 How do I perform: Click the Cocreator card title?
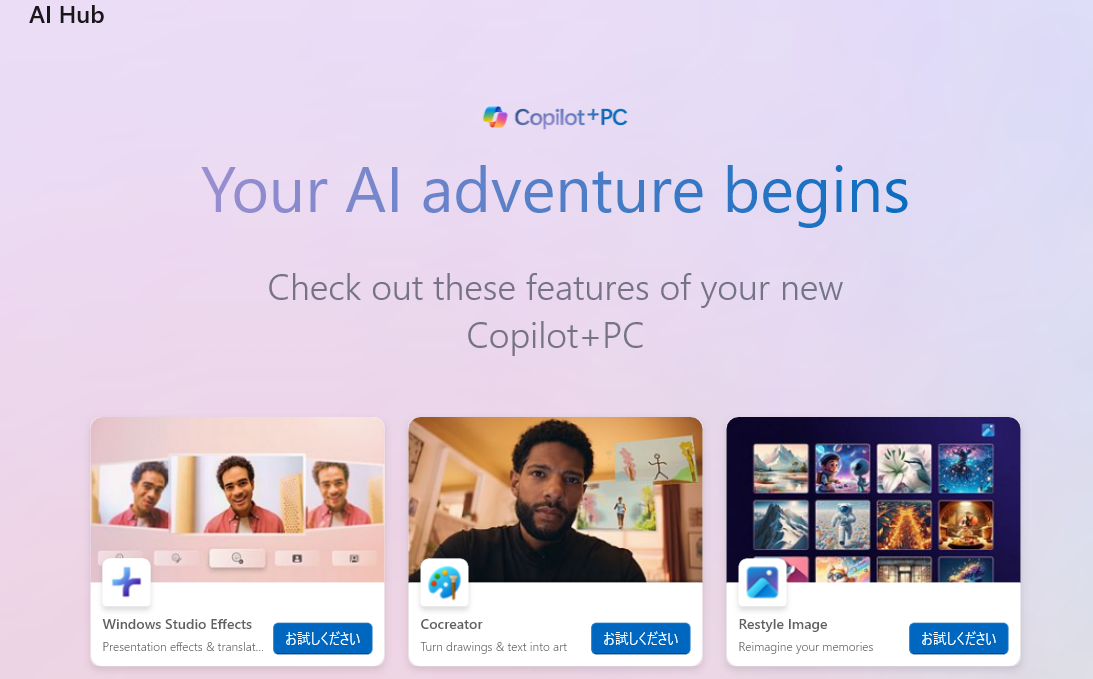pos(451,625)
